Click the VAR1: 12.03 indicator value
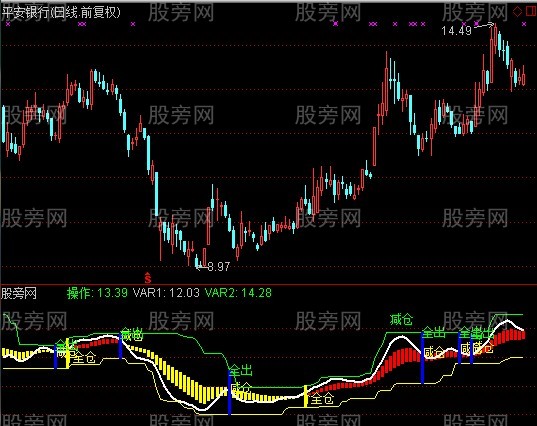The width and height of the screenshot is (537, 426). pos(166,293)
